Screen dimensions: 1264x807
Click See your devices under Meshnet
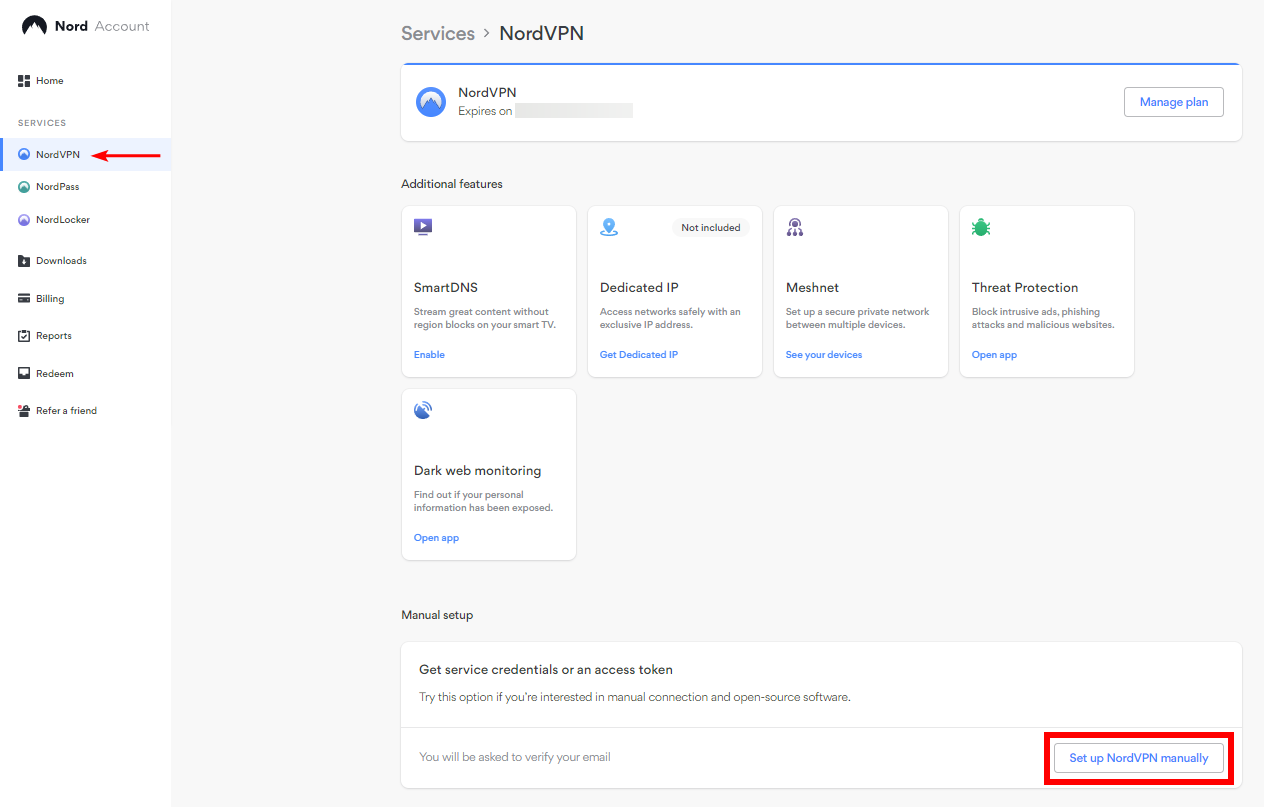823,354
